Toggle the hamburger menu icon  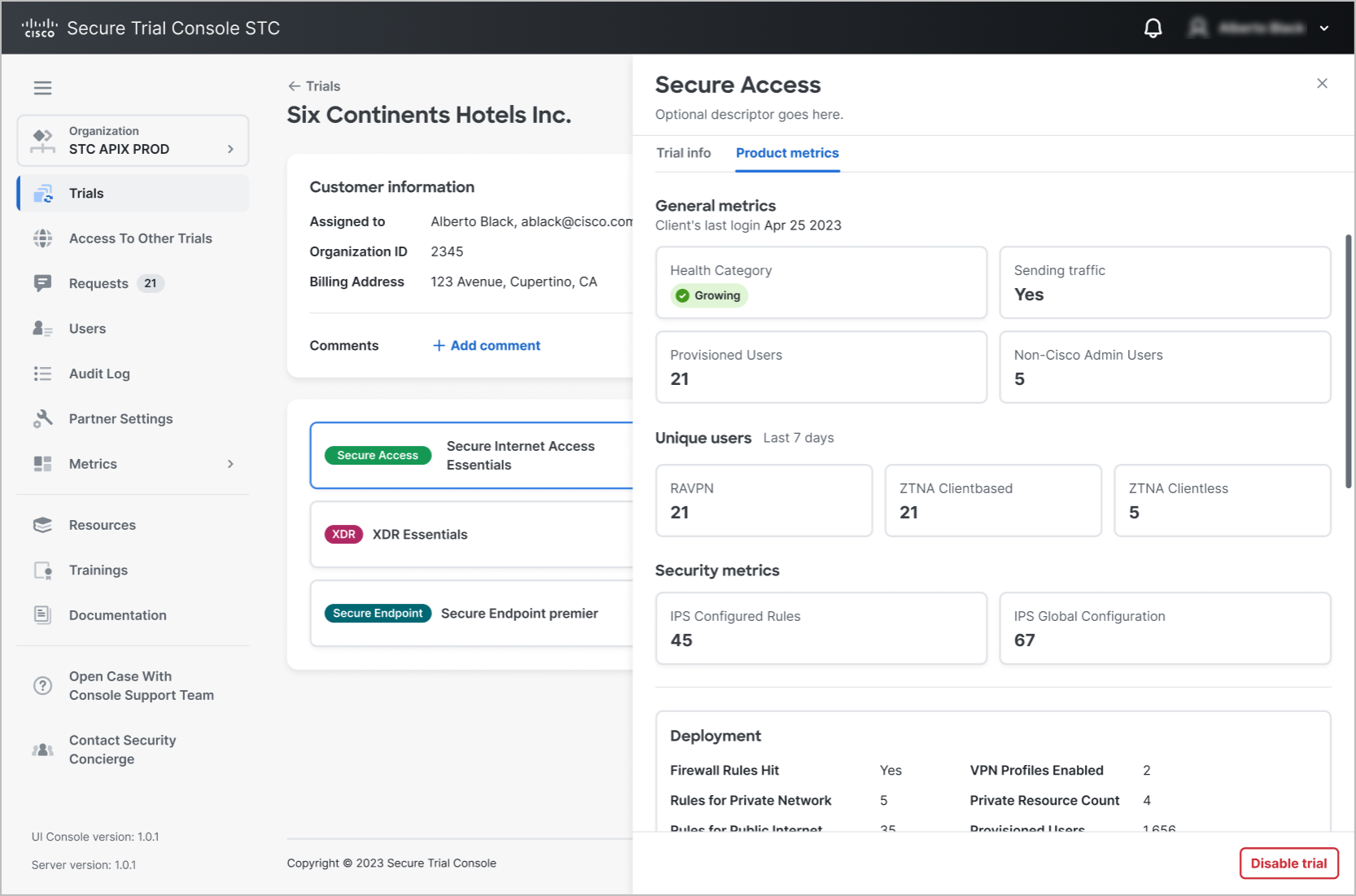(x=42, y=88)
